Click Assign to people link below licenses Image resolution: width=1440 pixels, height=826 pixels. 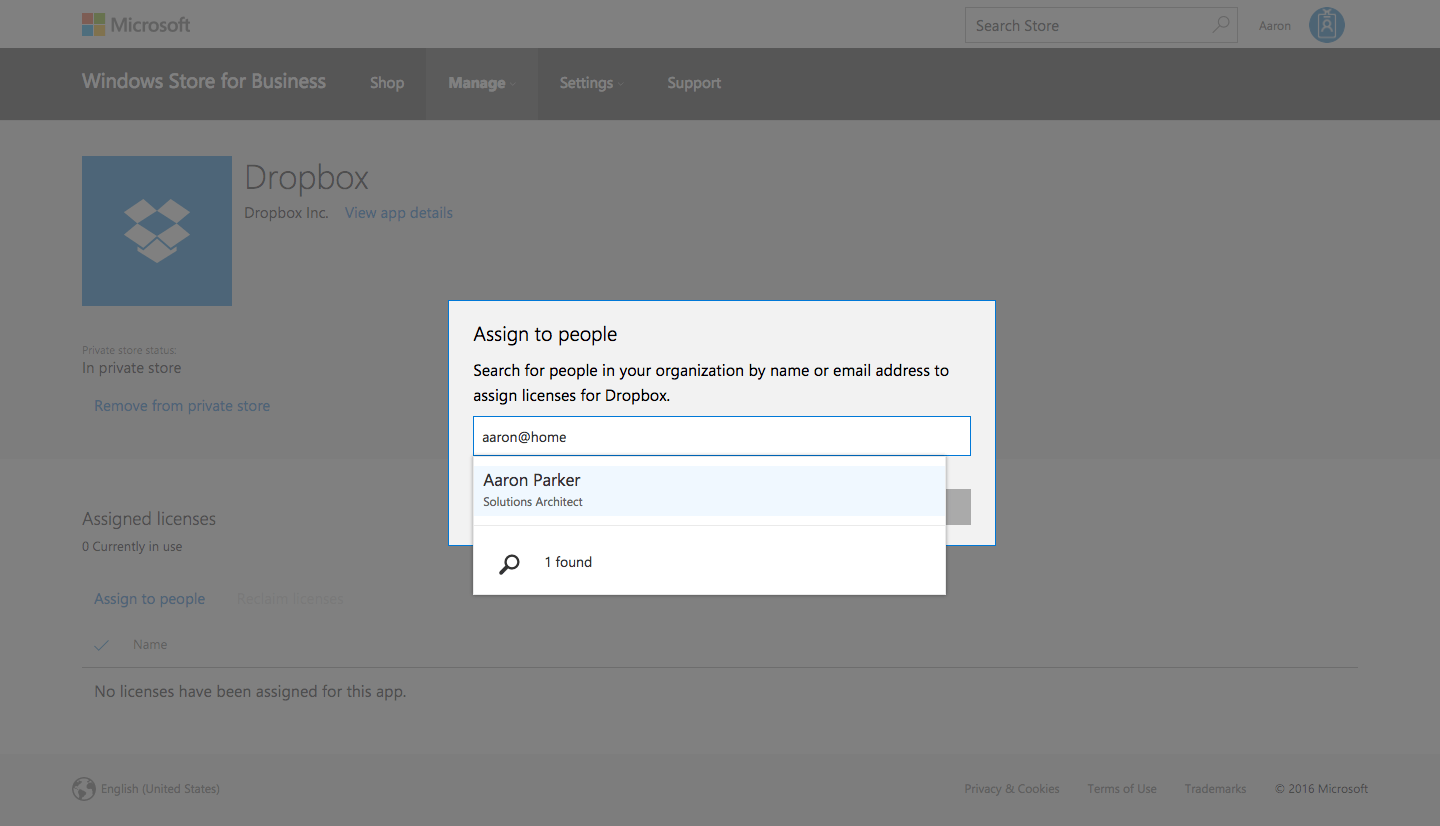(150, 599)
